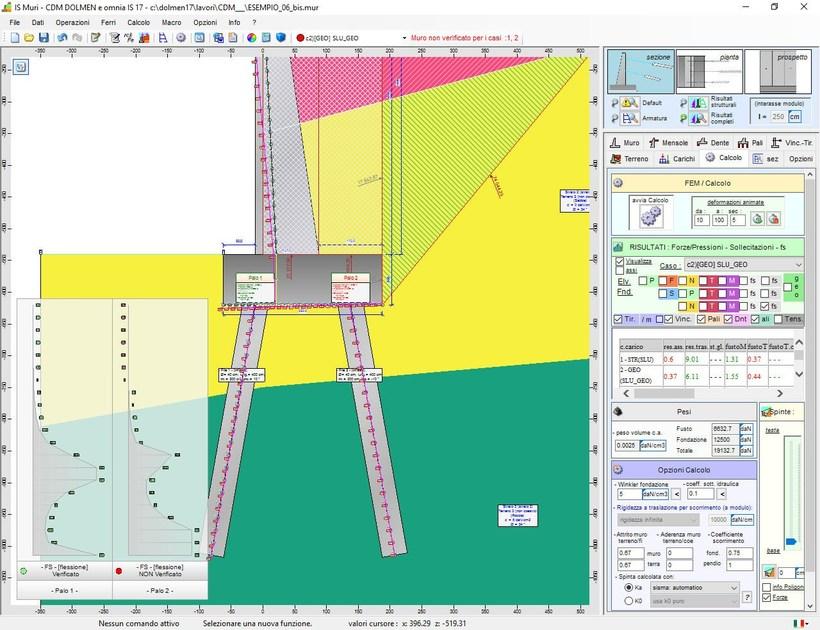820x630 pixels.
Task: Enable the info Poligoni checkbox
Action: click(x=768, y=586)
